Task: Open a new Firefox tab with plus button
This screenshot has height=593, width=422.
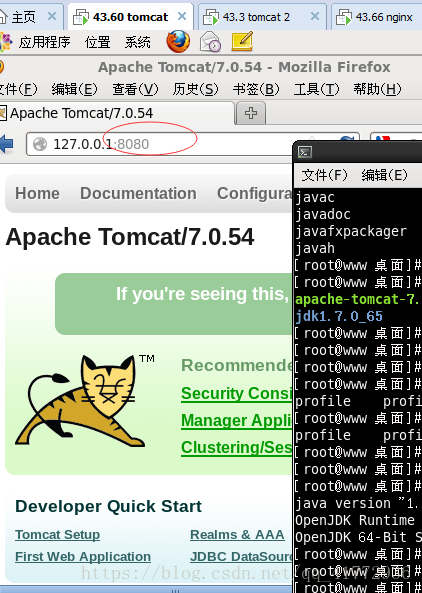Action: [x=251, y=113]
